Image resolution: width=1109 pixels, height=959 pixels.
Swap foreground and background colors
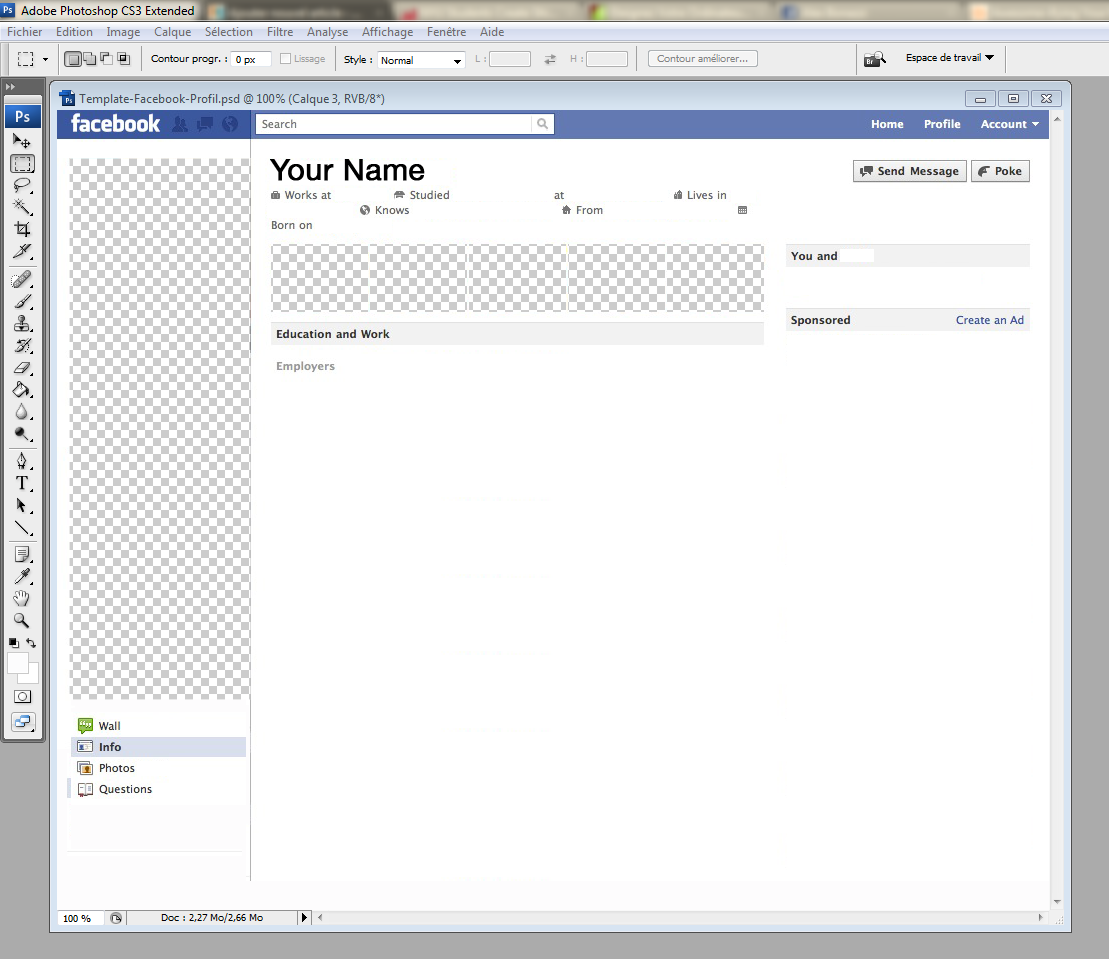coord(32,643)
